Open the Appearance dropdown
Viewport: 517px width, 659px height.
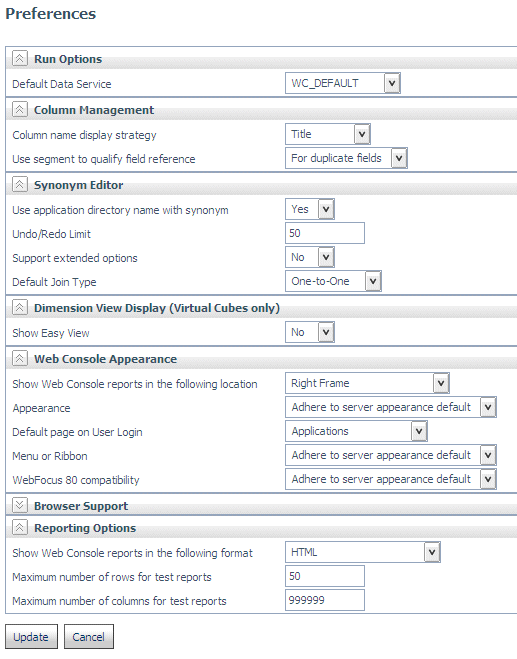point(390,407)
